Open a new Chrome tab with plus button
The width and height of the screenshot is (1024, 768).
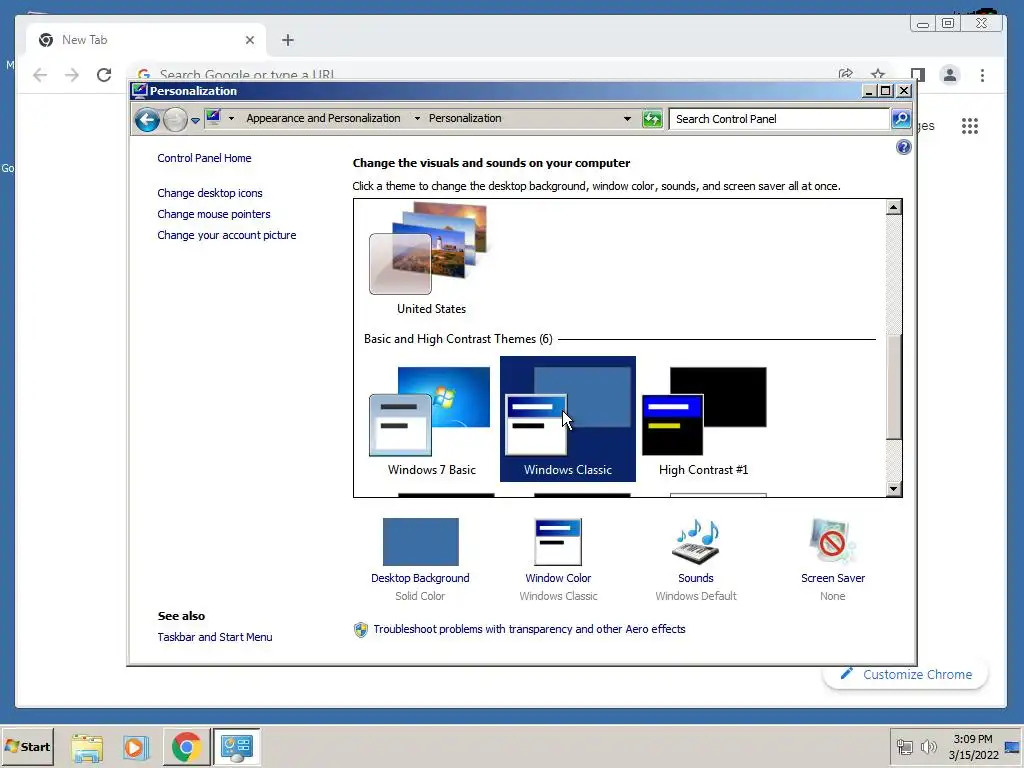[x=287, y=40]
